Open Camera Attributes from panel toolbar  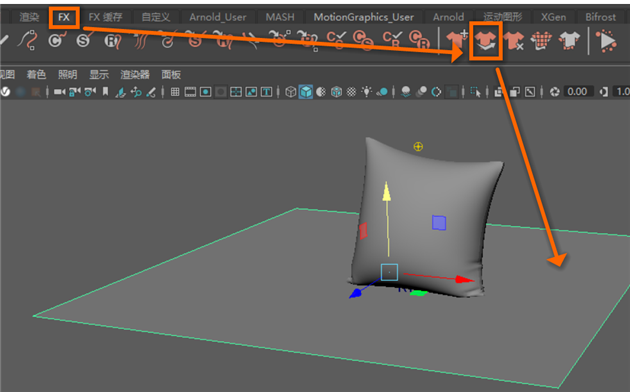[90, 92]
